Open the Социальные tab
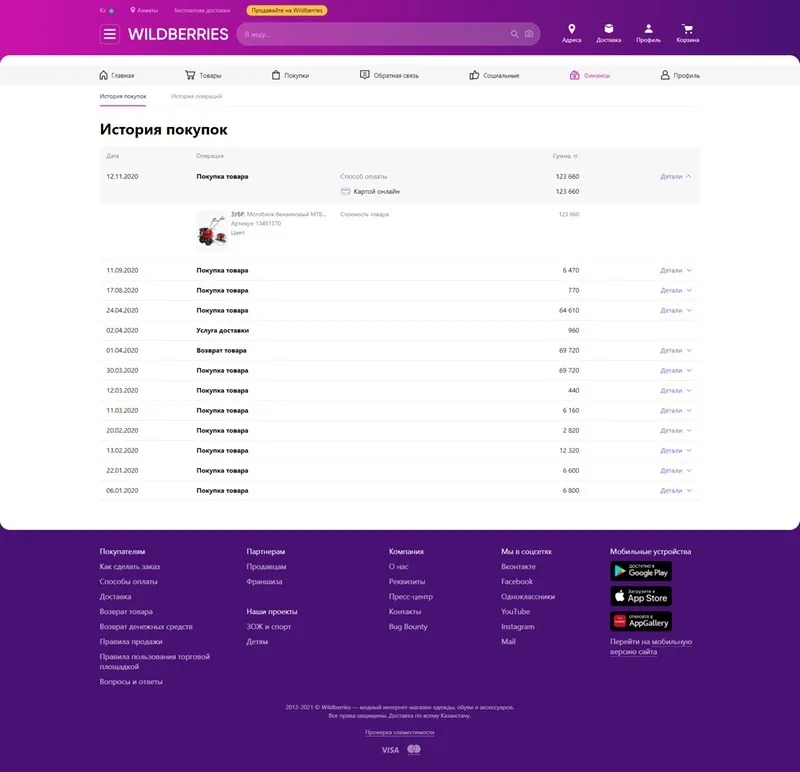Viewport: 800px width, 772px height. coord(494,75)
